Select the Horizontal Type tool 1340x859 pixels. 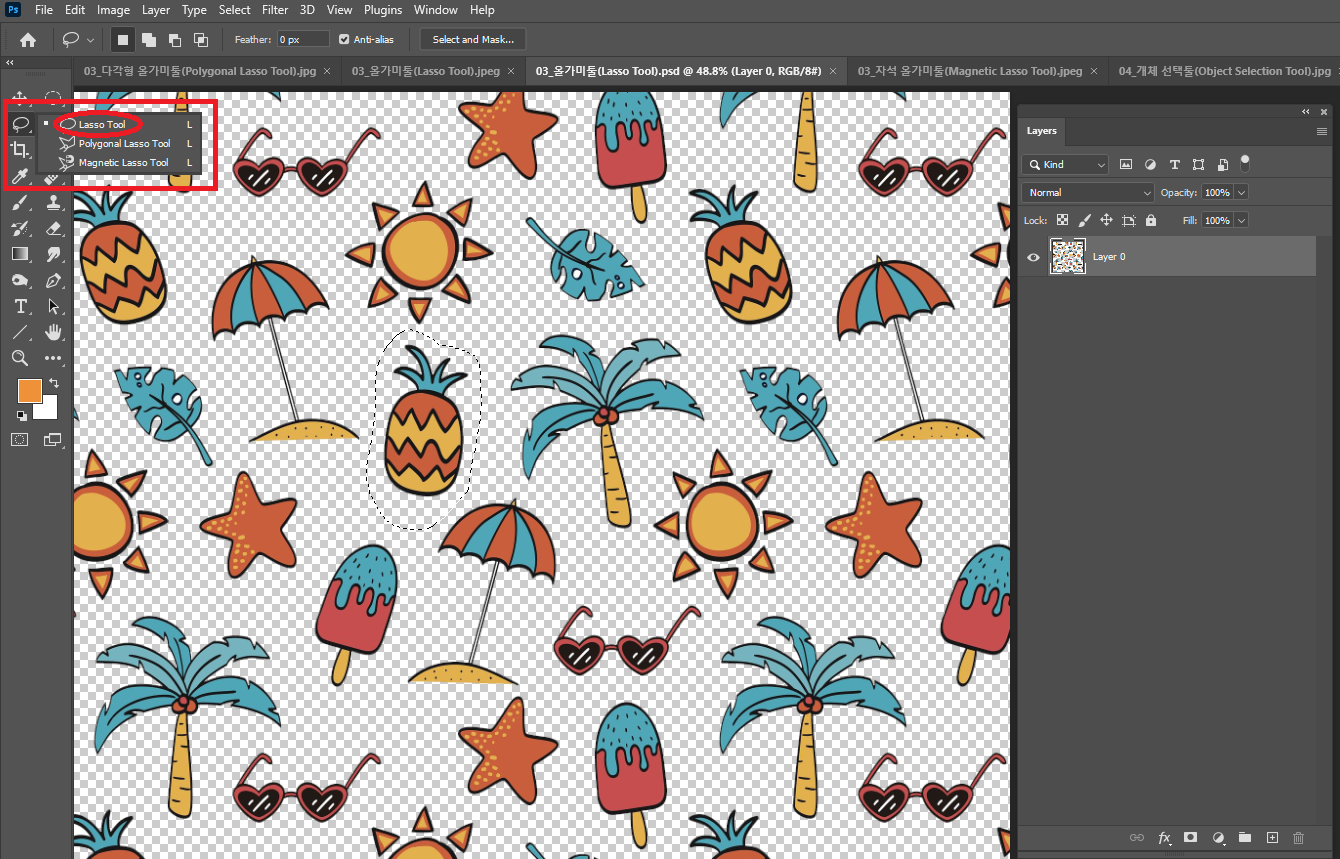point(20,306)
